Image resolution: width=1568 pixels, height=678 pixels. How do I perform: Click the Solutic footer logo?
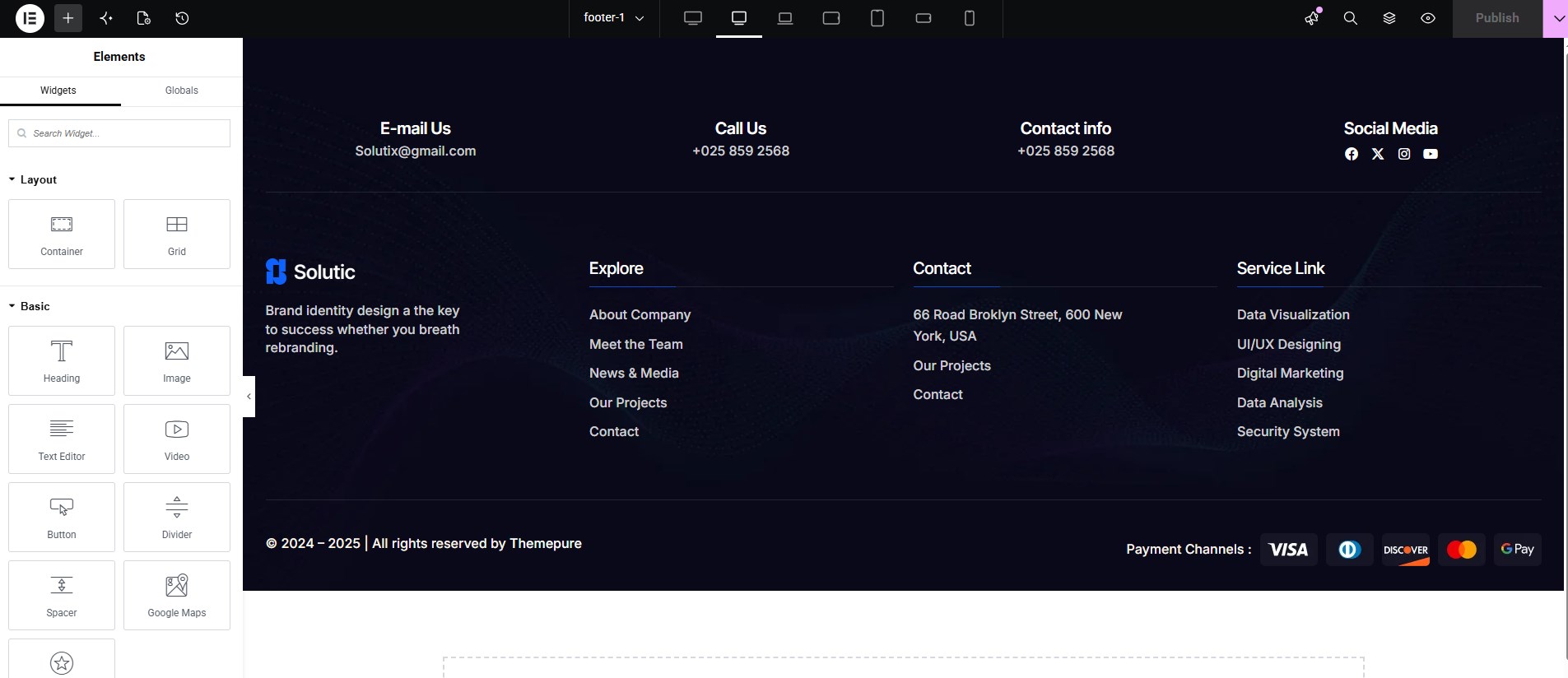[310, 272]
